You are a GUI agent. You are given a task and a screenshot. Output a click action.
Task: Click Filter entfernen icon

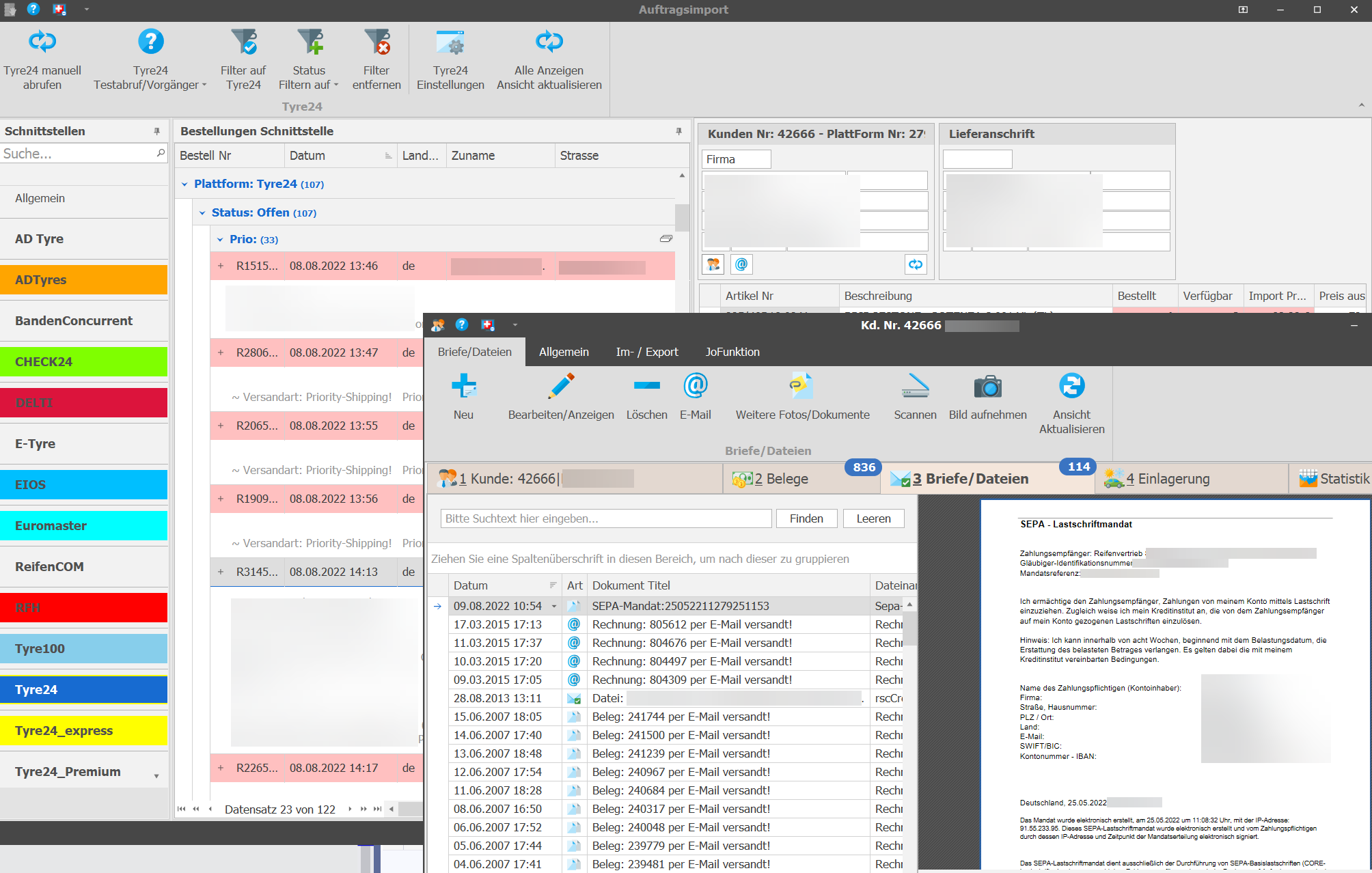click(376, 42)
